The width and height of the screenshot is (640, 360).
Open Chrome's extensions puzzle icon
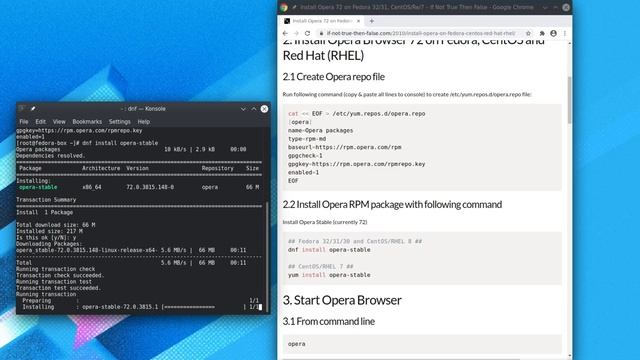coord(542,33)
